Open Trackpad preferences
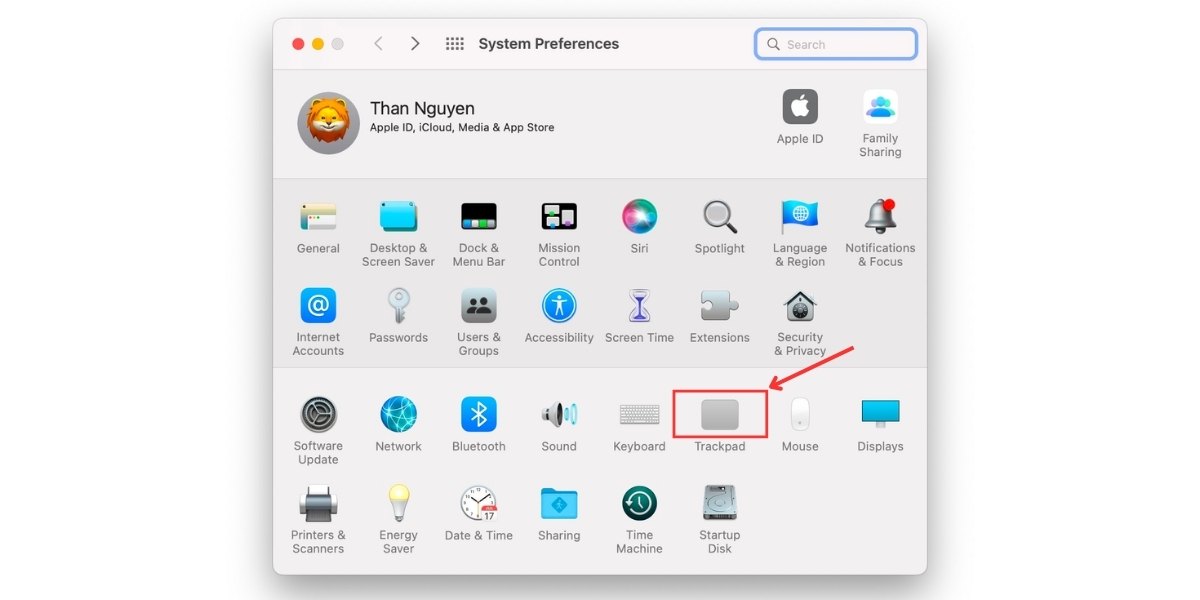This screenshot has height=600, width=1200. click(x=720, y=414)
